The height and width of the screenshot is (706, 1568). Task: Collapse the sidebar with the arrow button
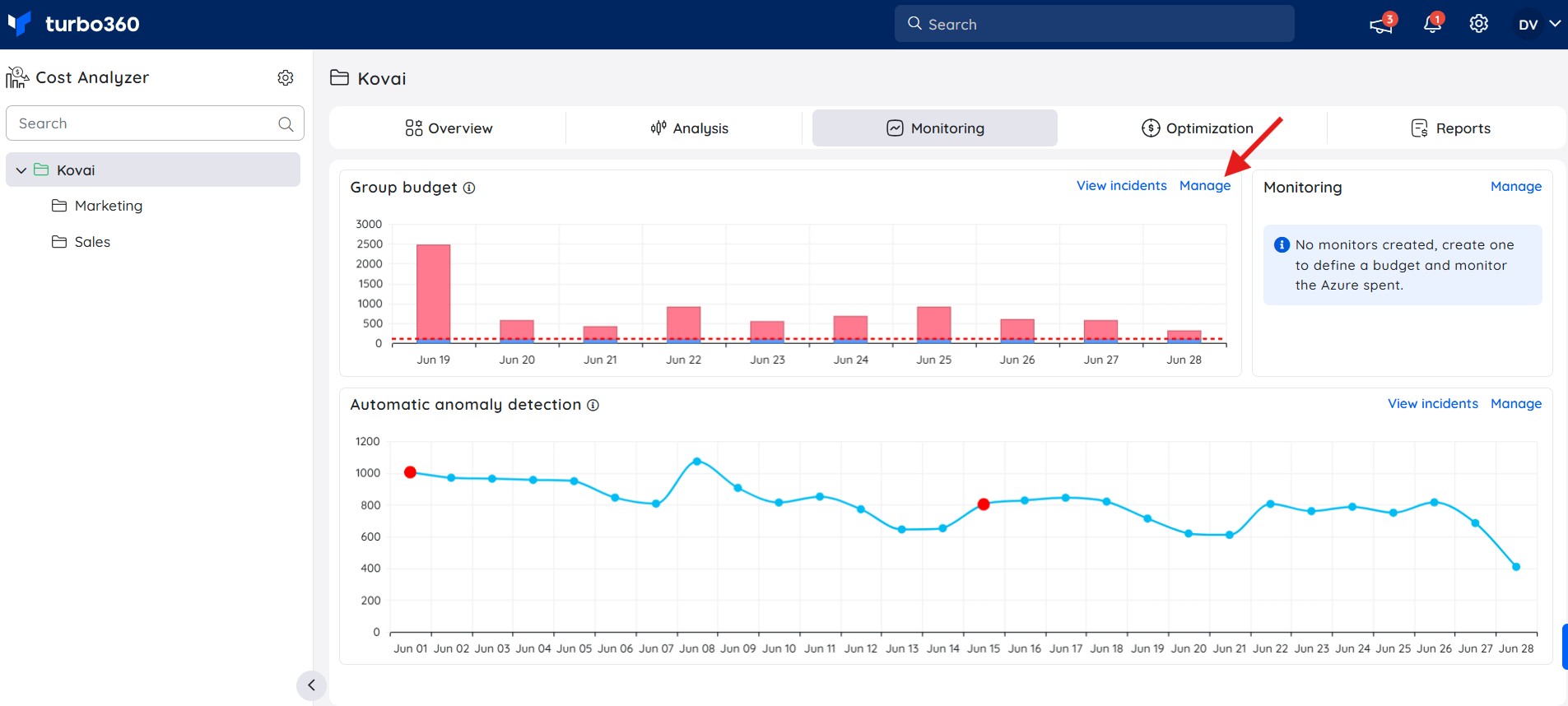click(x=311, y=685)
